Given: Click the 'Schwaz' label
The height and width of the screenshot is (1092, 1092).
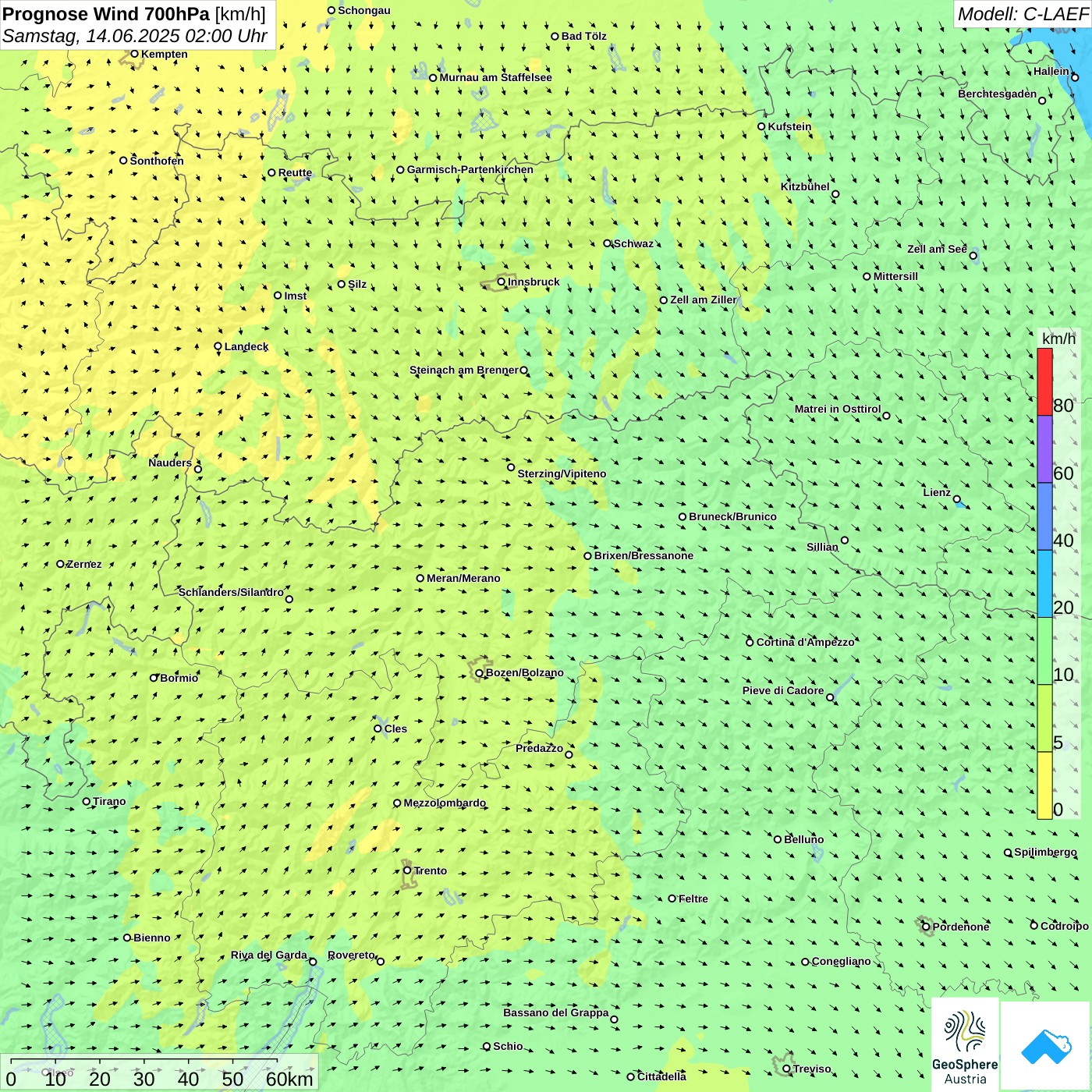Looking at the screenshot, I should (634, 243).
